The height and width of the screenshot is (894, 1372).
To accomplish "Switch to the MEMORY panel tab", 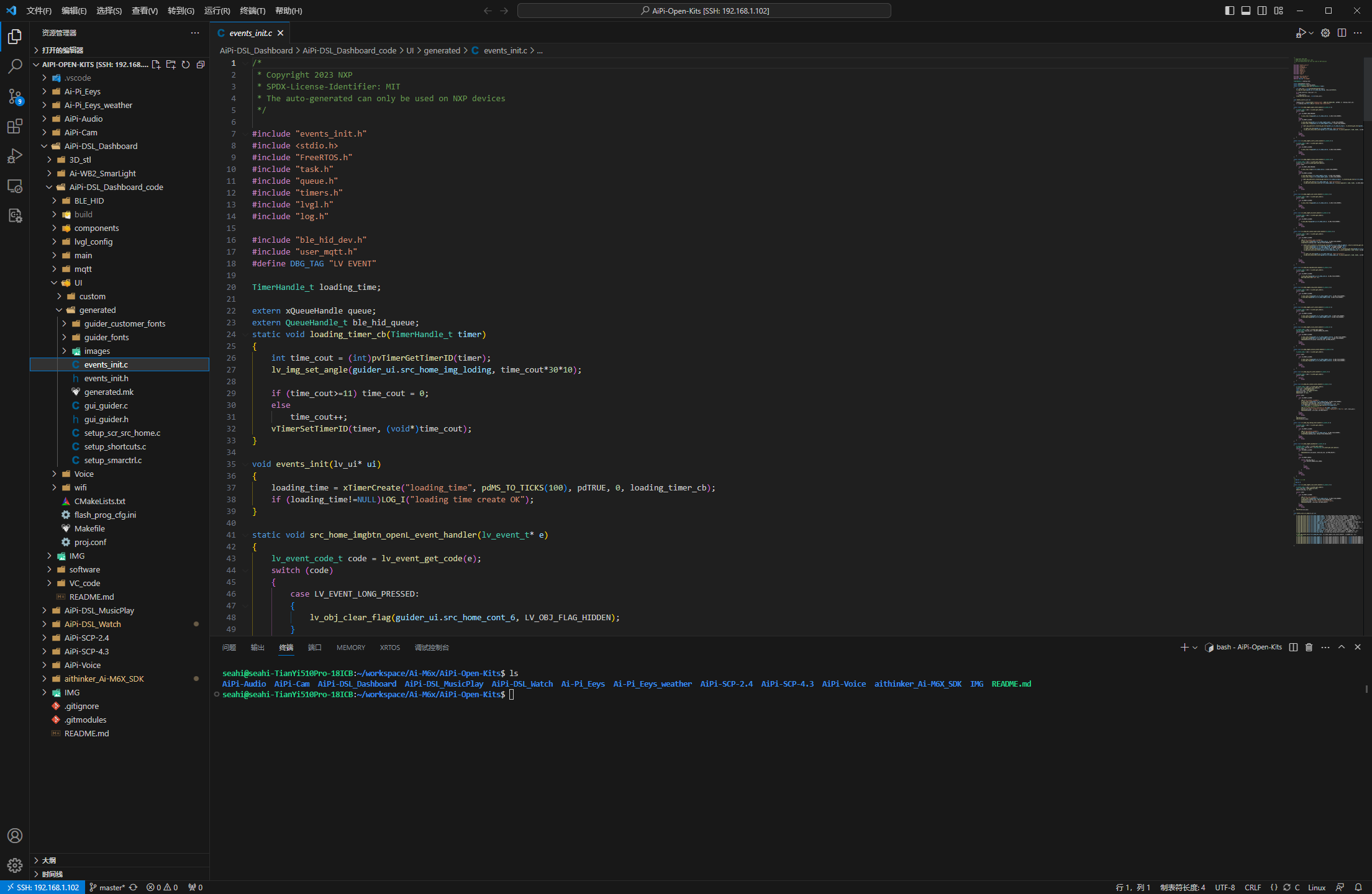I will coord(351,647).
